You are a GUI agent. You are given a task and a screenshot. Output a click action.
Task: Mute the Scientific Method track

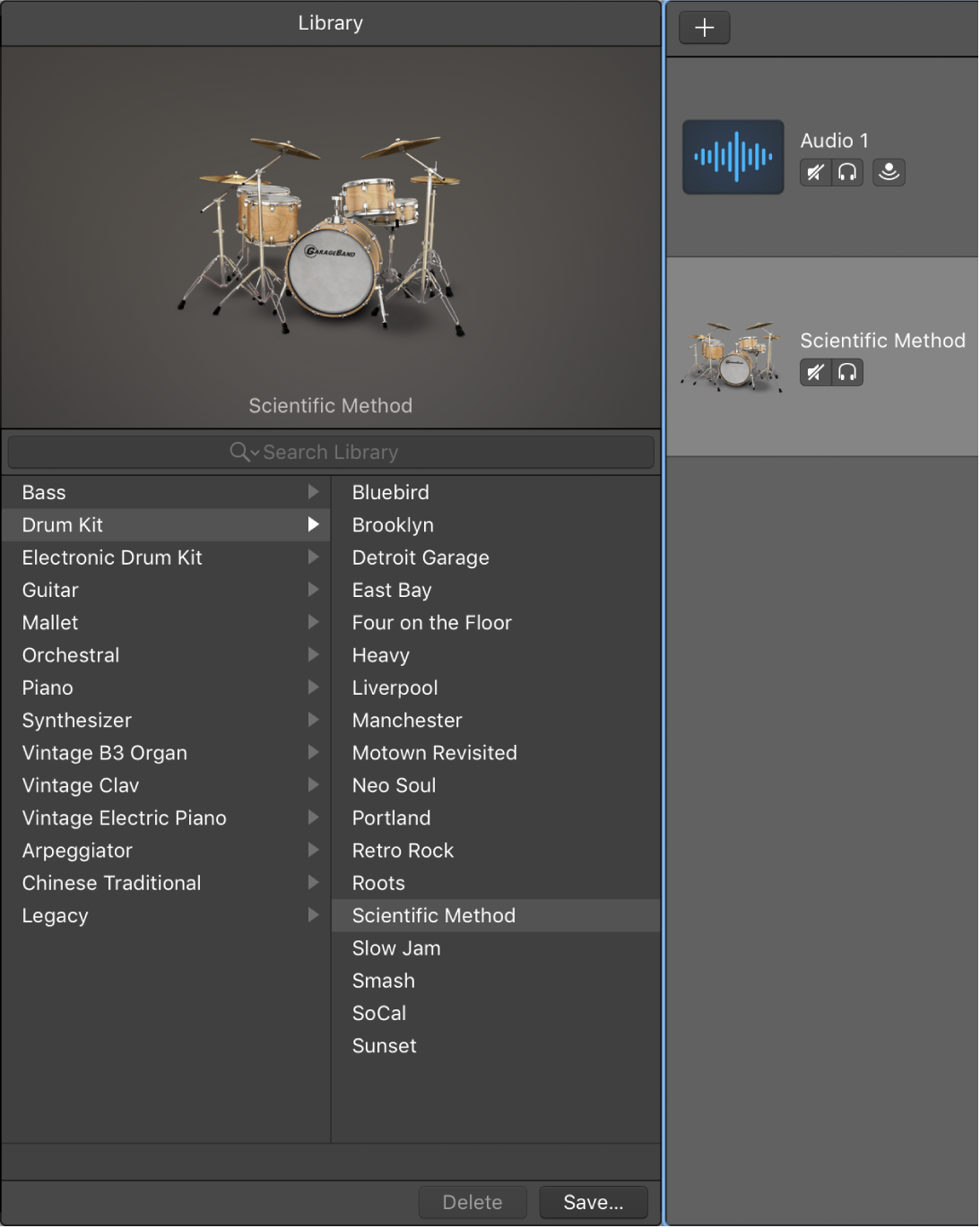pos(814,372)
